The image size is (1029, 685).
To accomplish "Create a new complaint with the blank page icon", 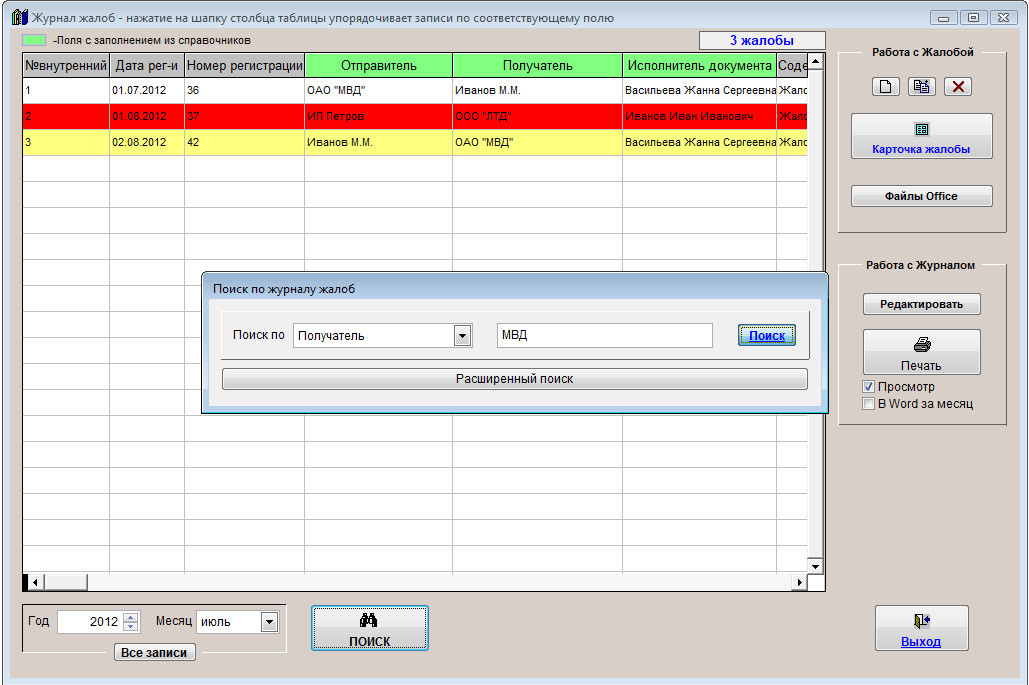I will point(885,87).
